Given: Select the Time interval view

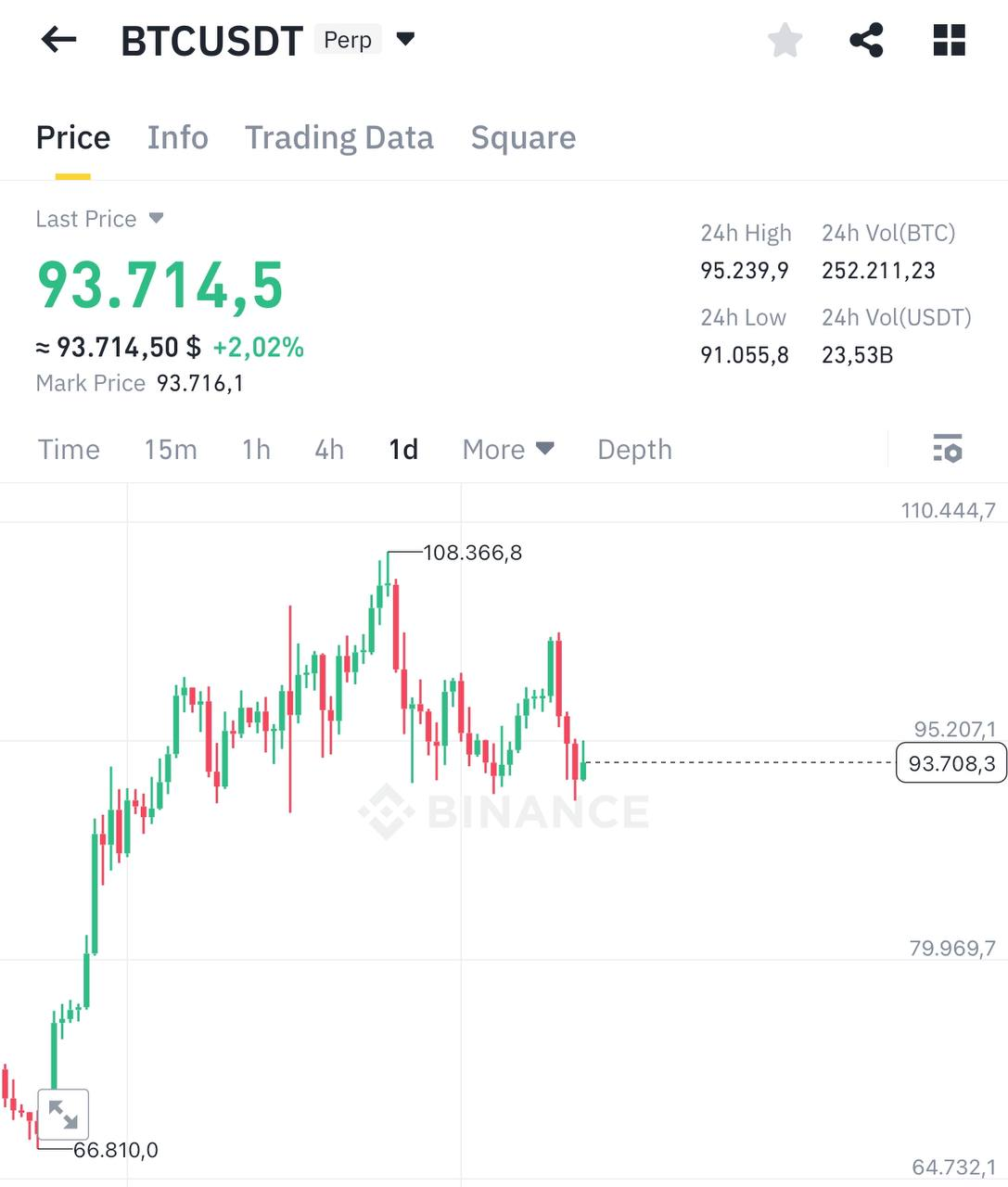Looking at the screenshot, I should [69, 450].
